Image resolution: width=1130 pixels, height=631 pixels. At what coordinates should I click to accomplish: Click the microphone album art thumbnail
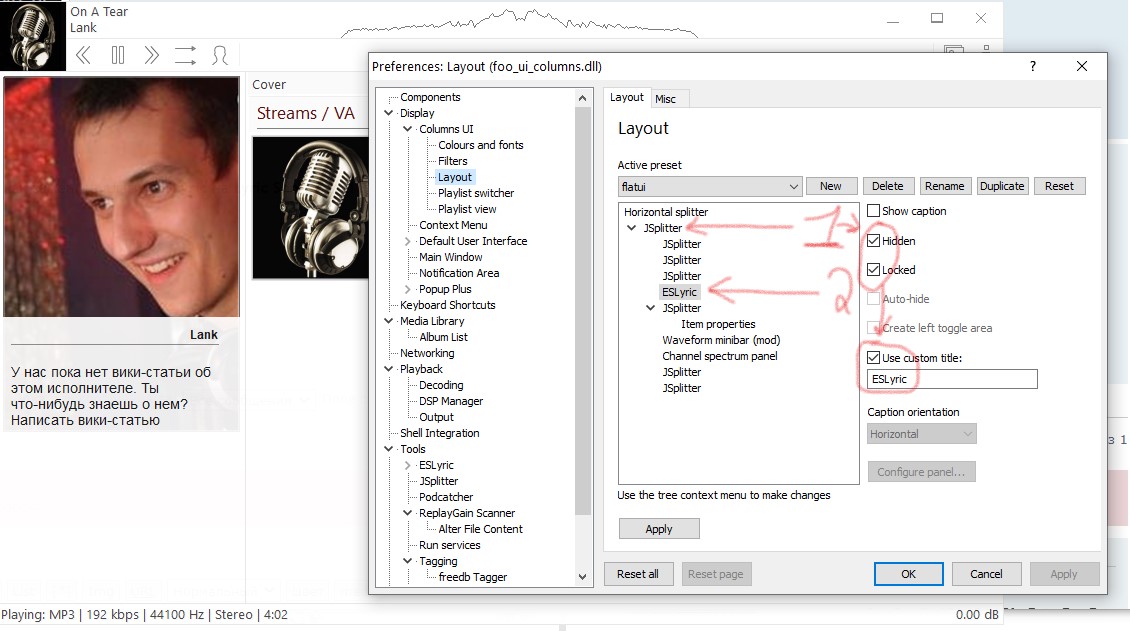click(33, 35)
